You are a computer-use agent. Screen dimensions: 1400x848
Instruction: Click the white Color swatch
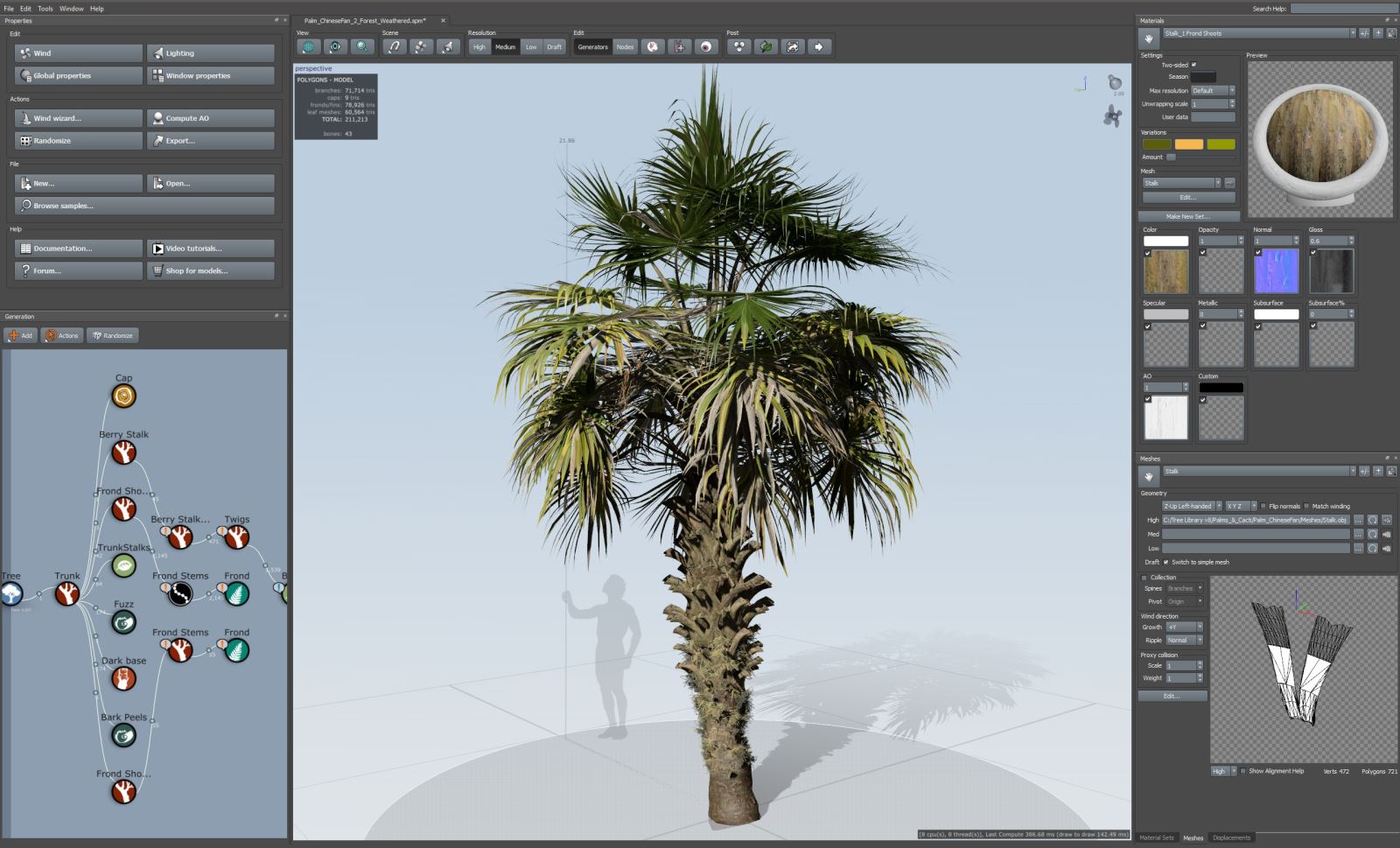coord(1165,241)
